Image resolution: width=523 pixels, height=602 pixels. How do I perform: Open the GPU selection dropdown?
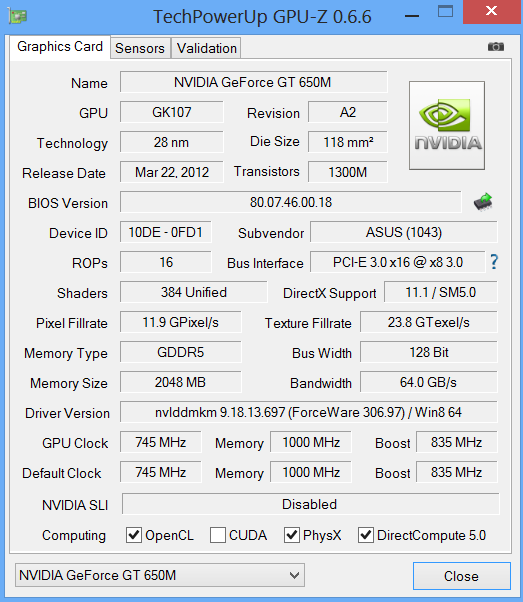pyautogui.click(x=160, y=575)
